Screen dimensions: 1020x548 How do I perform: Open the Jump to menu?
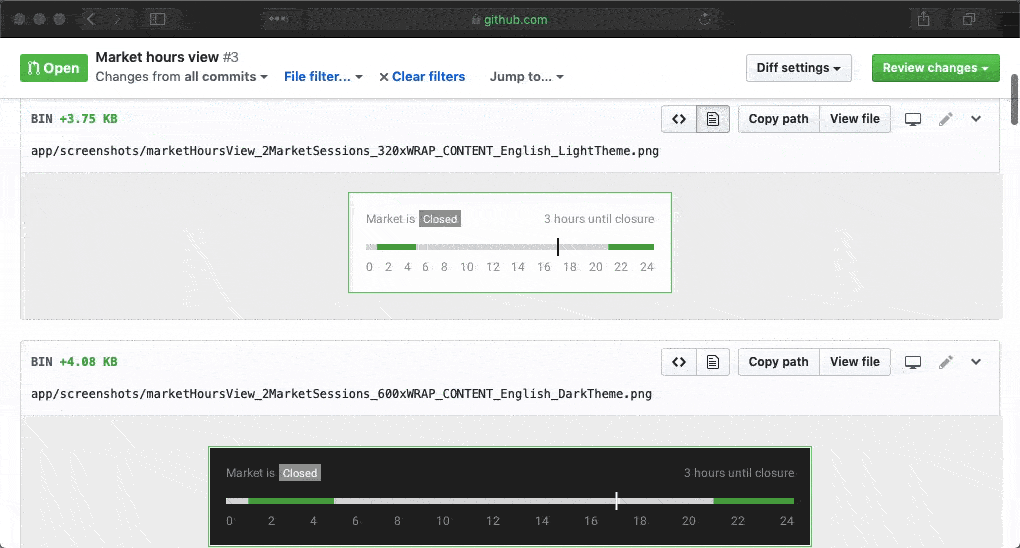[526, 76]
